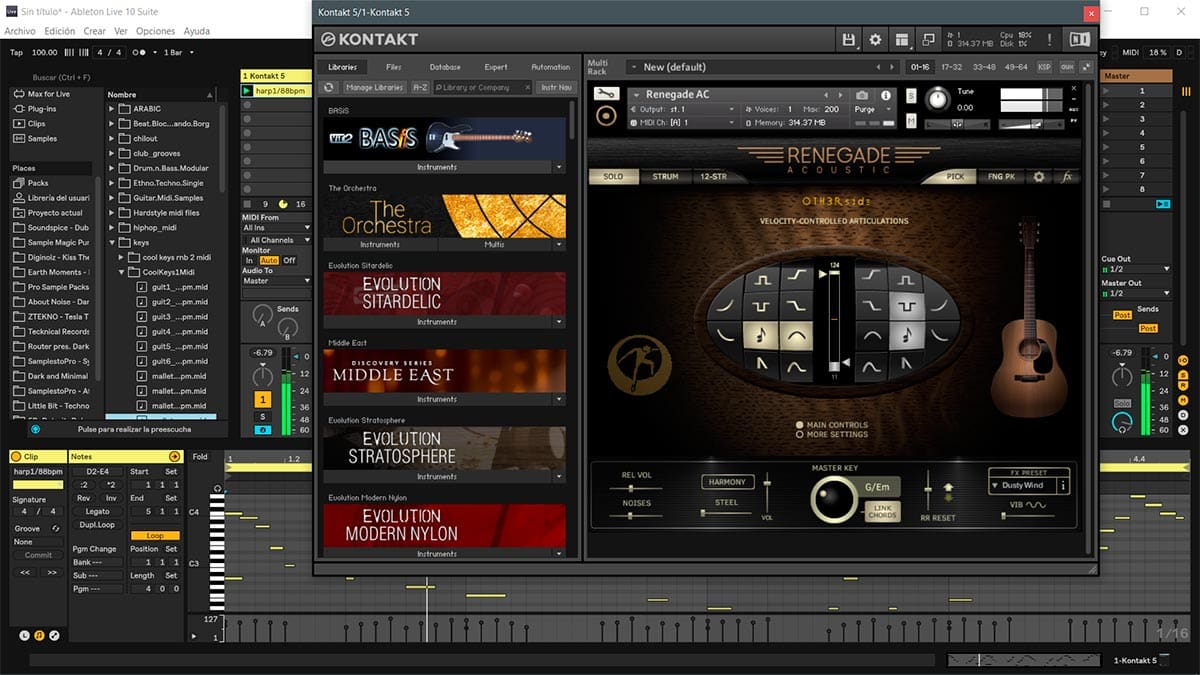Click Library or Company search field
The image size is (1200, 675).
click(x=482, y=87)
